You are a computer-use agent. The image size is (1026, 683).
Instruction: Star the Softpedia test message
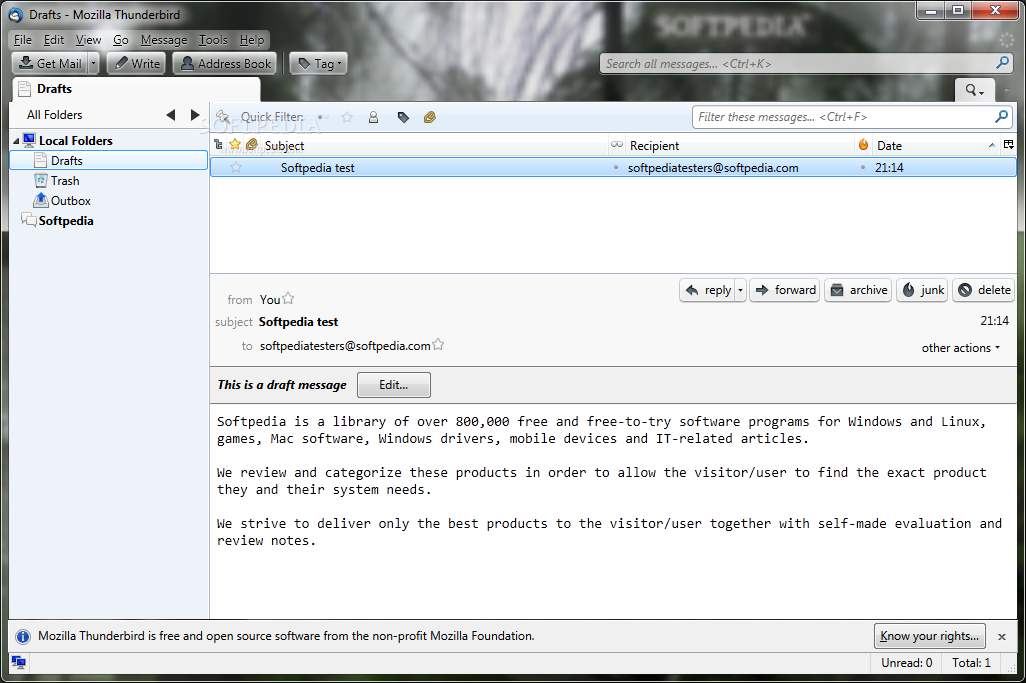pos(236,167)
